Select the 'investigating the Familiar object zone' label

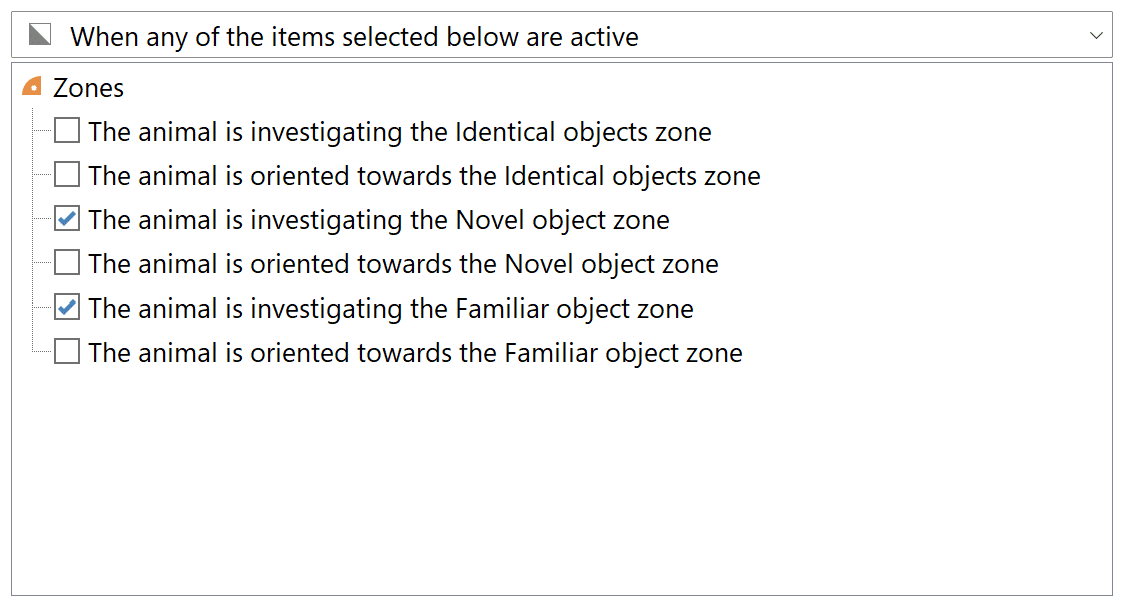390,308
